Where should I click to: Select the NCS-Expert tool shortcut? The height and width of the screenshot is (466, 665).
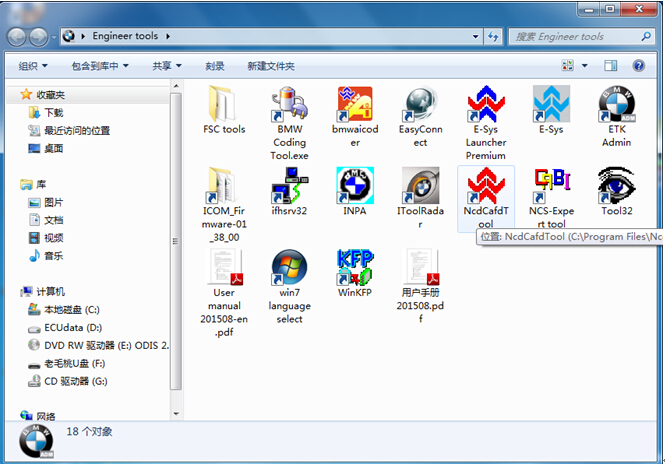tap(551, 198)
